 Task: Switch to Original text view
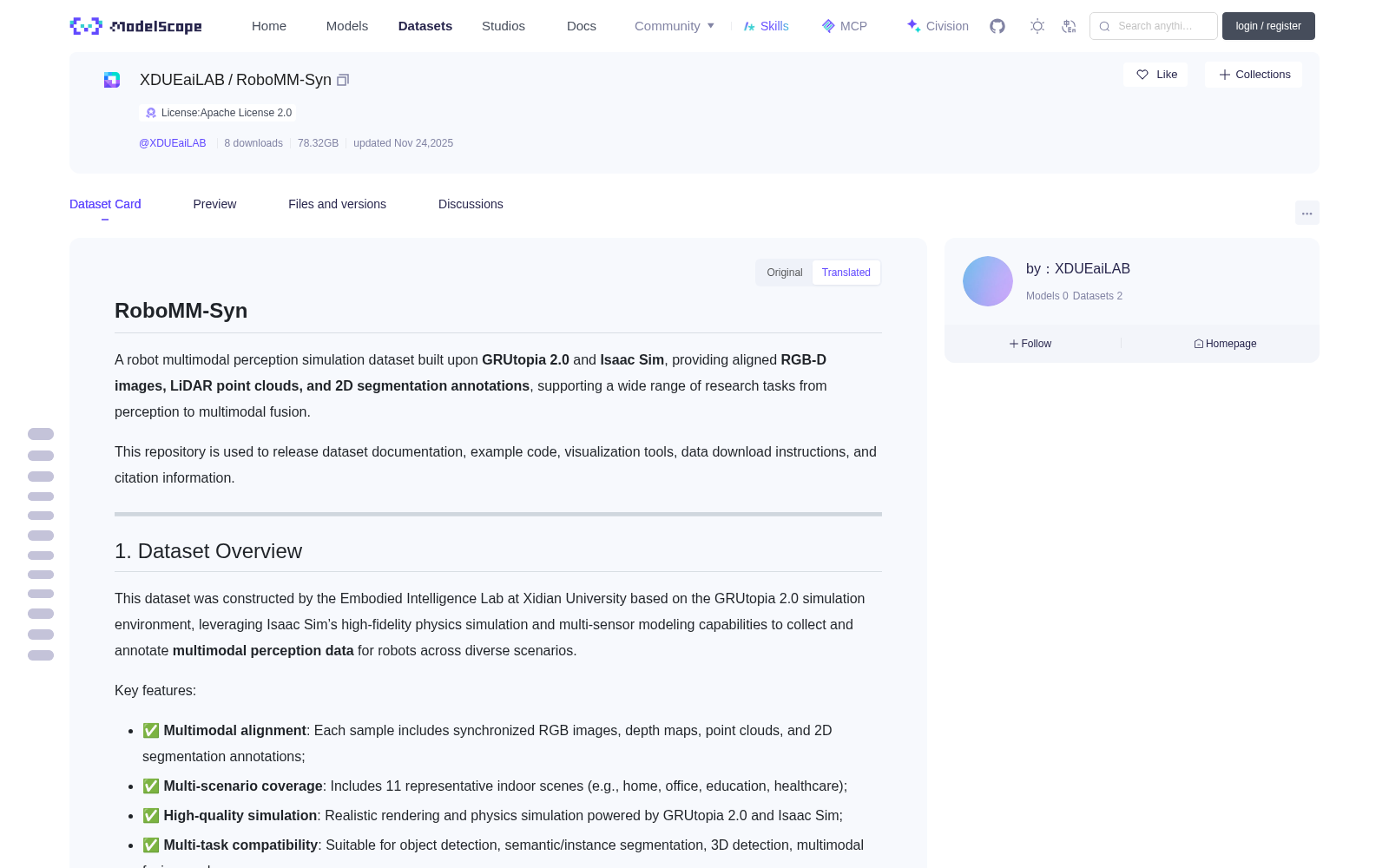[785, 273]
